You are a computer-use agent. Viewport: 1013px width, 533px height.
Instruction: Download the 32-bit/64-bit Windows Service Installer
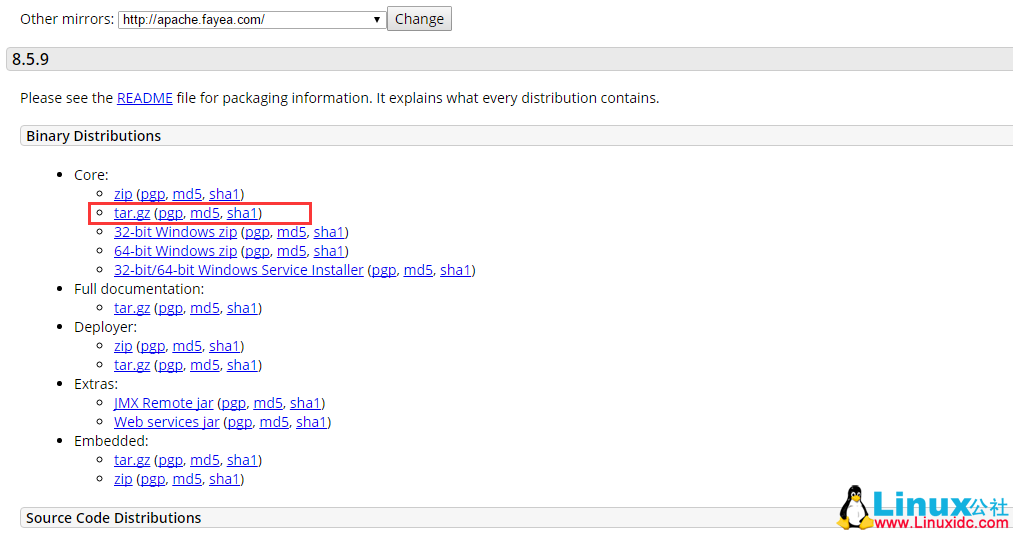coord(238,270)
